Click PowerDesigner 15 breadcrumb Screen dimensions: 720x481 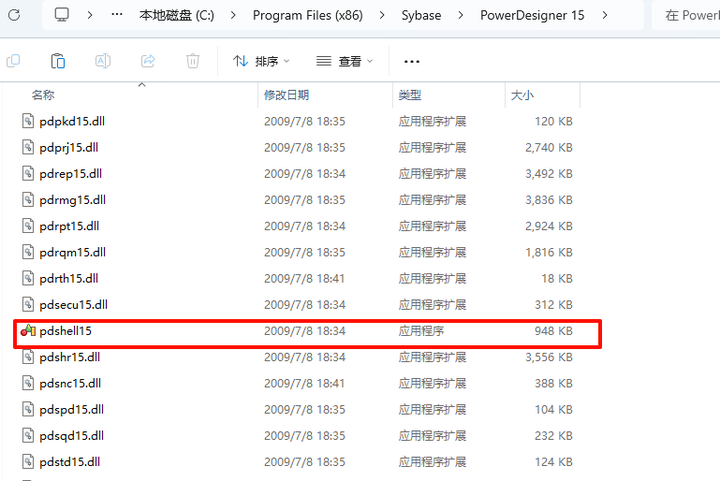532,15
